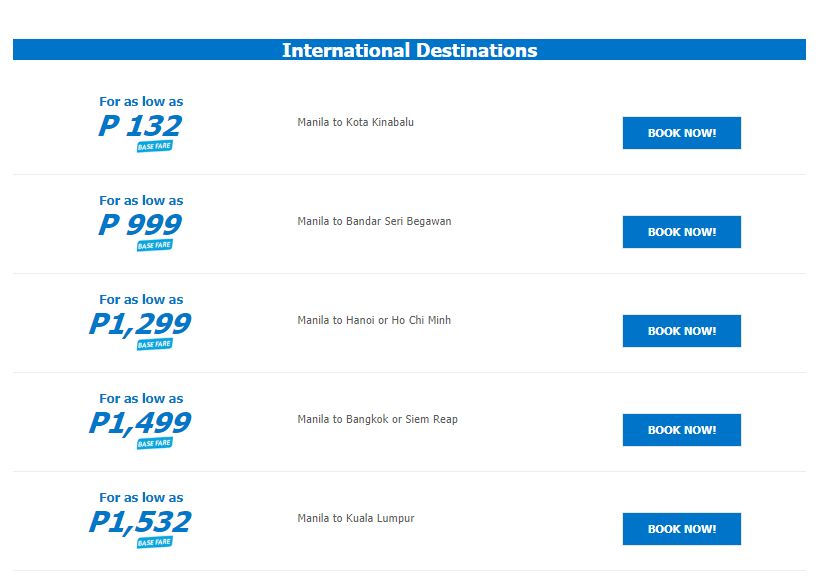Click the P1,299 fare price
Viewport: 829px width, 577px height.
click(140, 324)
